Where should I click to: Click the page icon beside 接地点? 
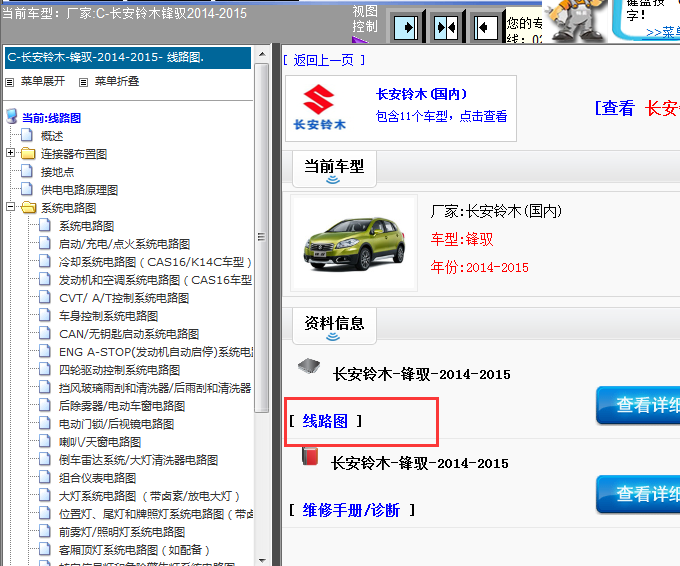pos(27,171)
